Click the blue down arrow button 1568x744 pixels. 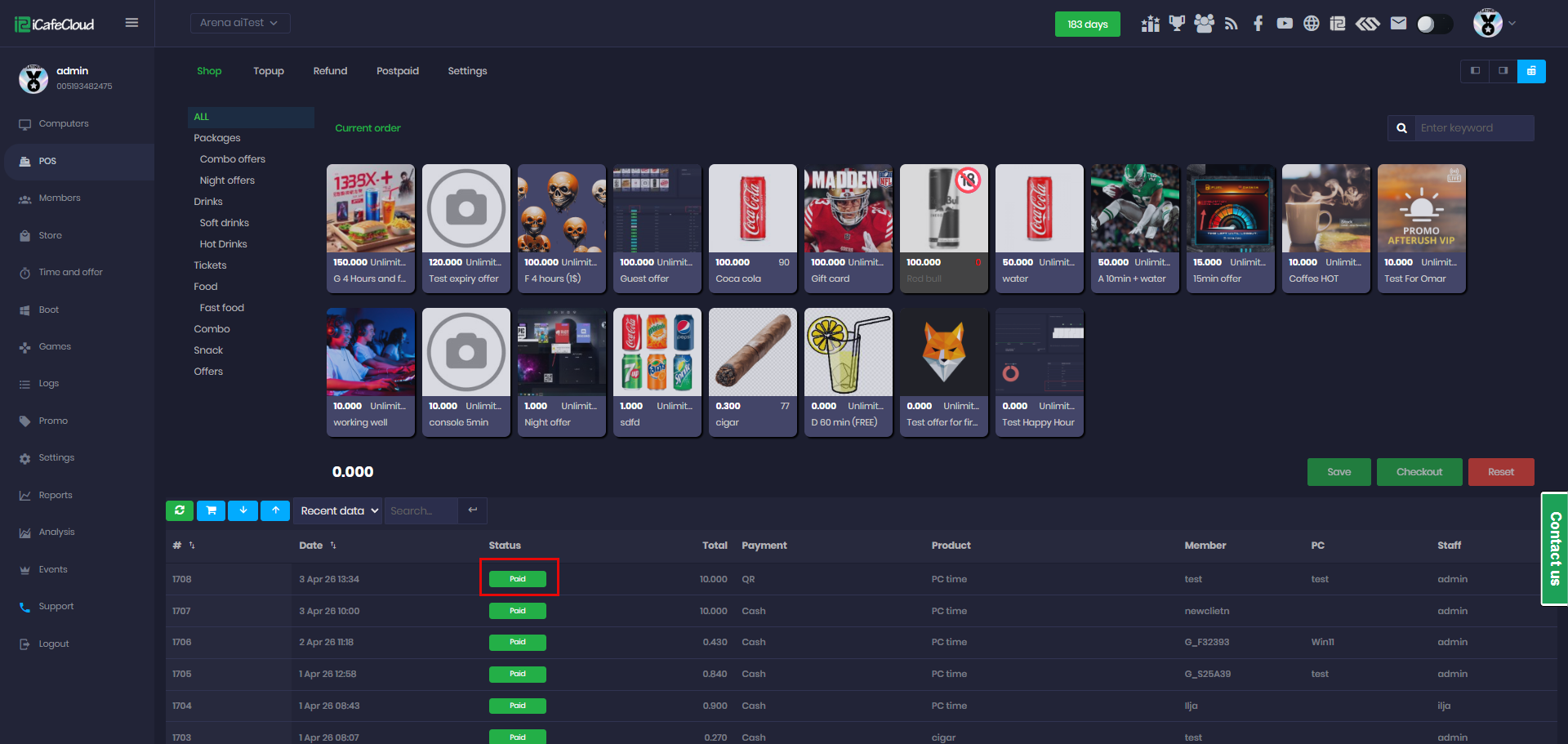click(x=243, y=510)
